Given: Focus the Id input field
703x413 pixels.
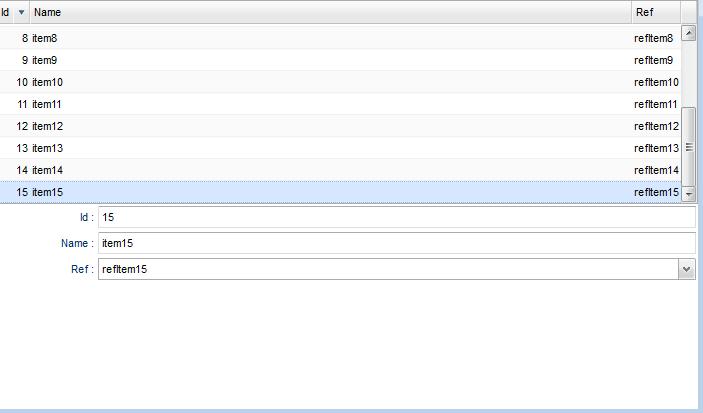Looking at the screenshot, I should (397, 217).
